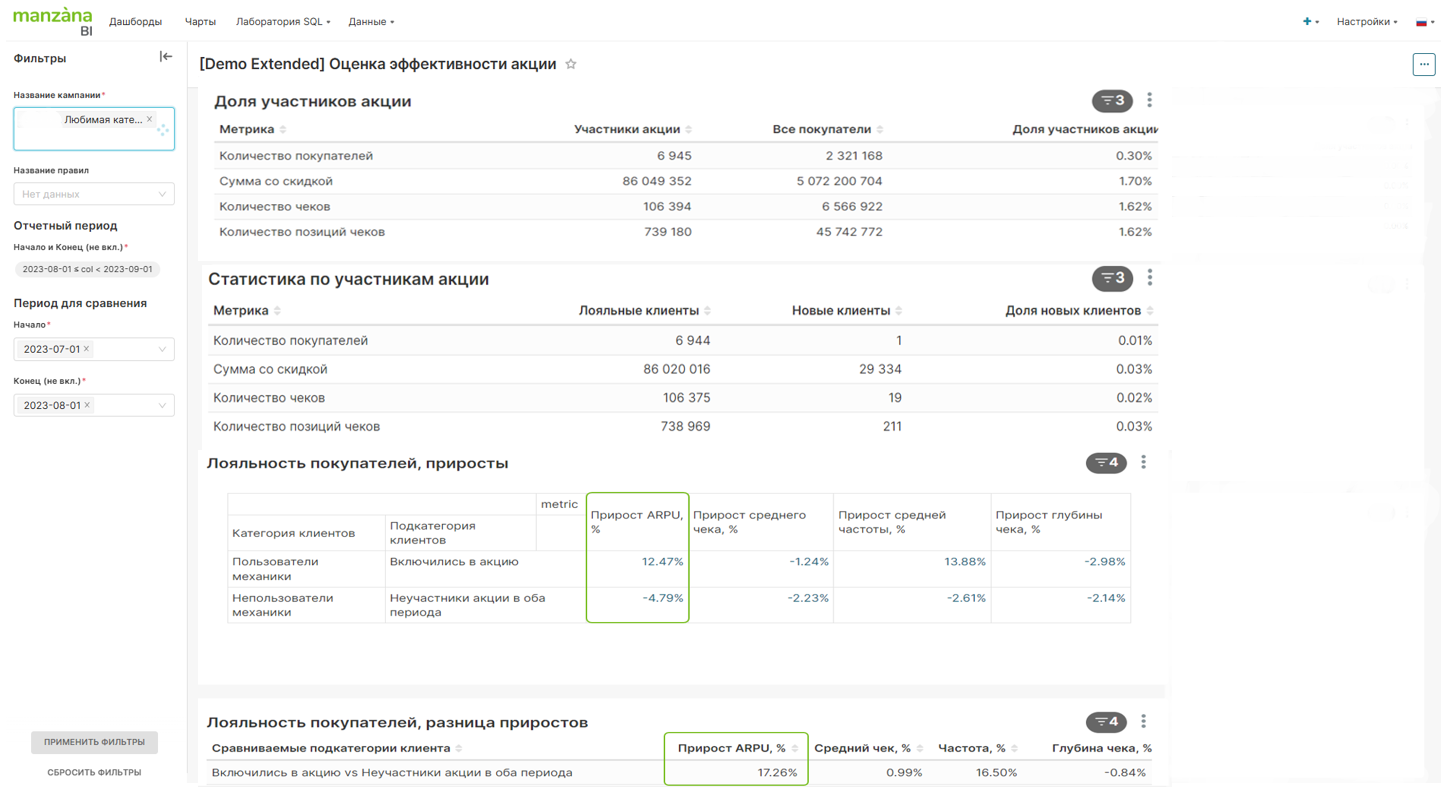This screenshot has height=802, width=1441.
Task: Click filter badge on Статистика по участникам акции
Action: [1112, 278]
